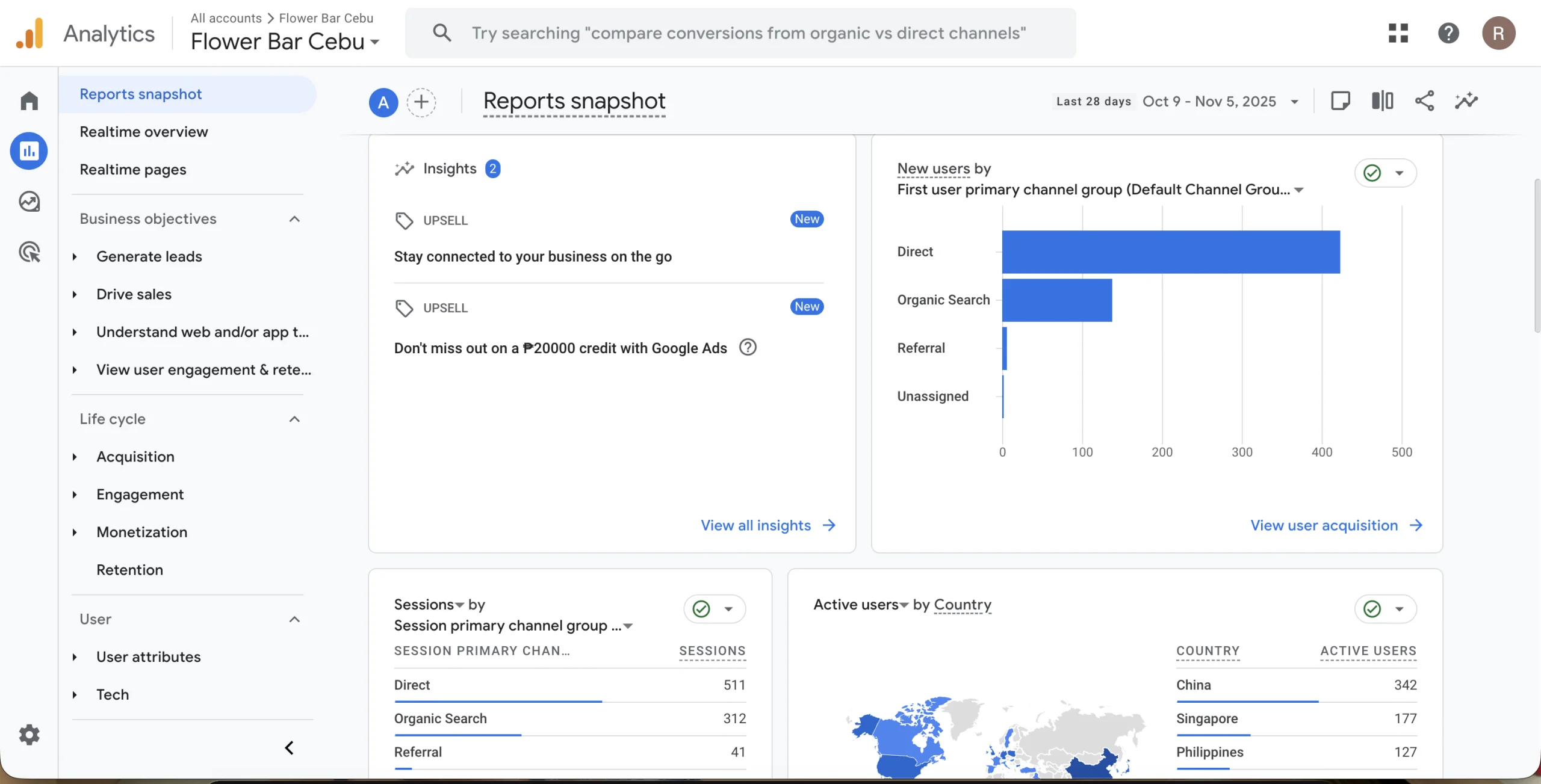Select Realtime overview in sidebar
Screen dimensions: 1541x784
pyautogui.click(x=144, y=132)
